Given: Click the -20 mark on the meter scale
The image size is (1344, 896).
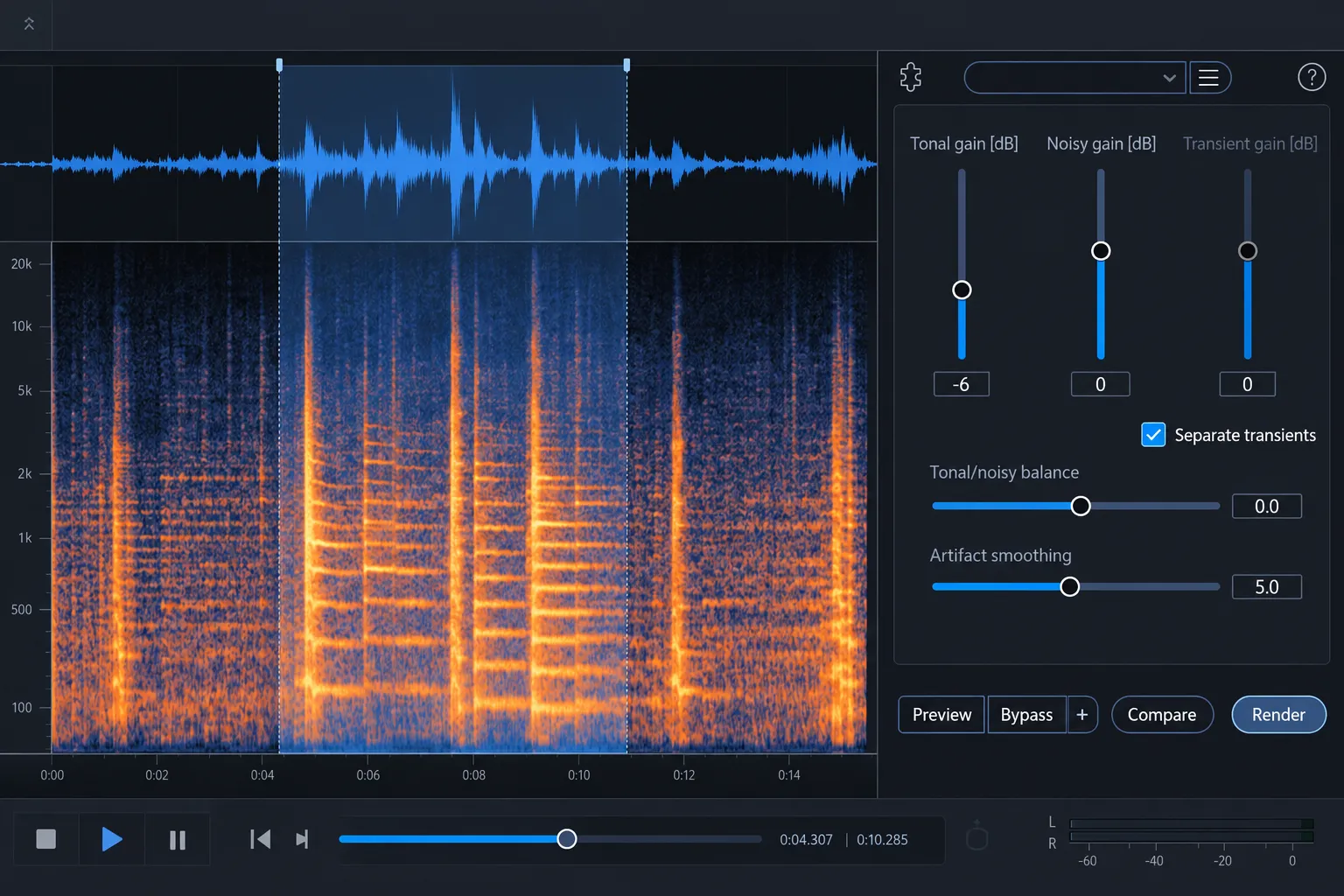Looking at the screenshot, I should pos(1222,861).
